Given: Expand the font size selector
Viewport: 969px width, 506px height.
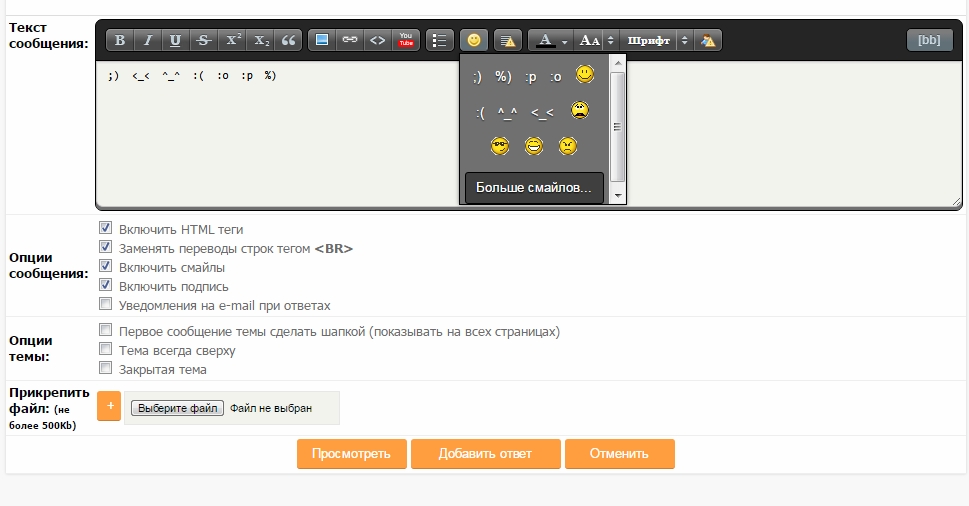Looking at the screenshot, I should [x=611, y=40].
